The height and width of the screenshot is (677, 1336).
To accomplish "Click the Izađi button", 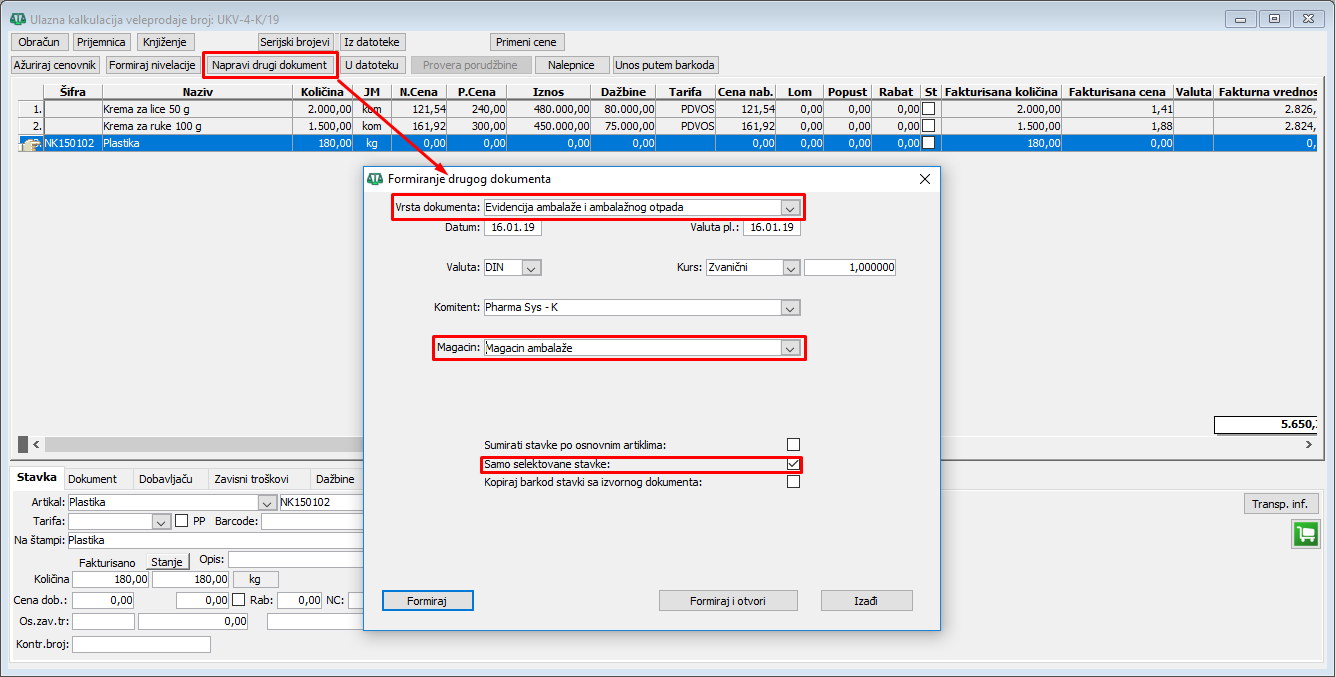I will pyautogui.click(x=866, y=600).
